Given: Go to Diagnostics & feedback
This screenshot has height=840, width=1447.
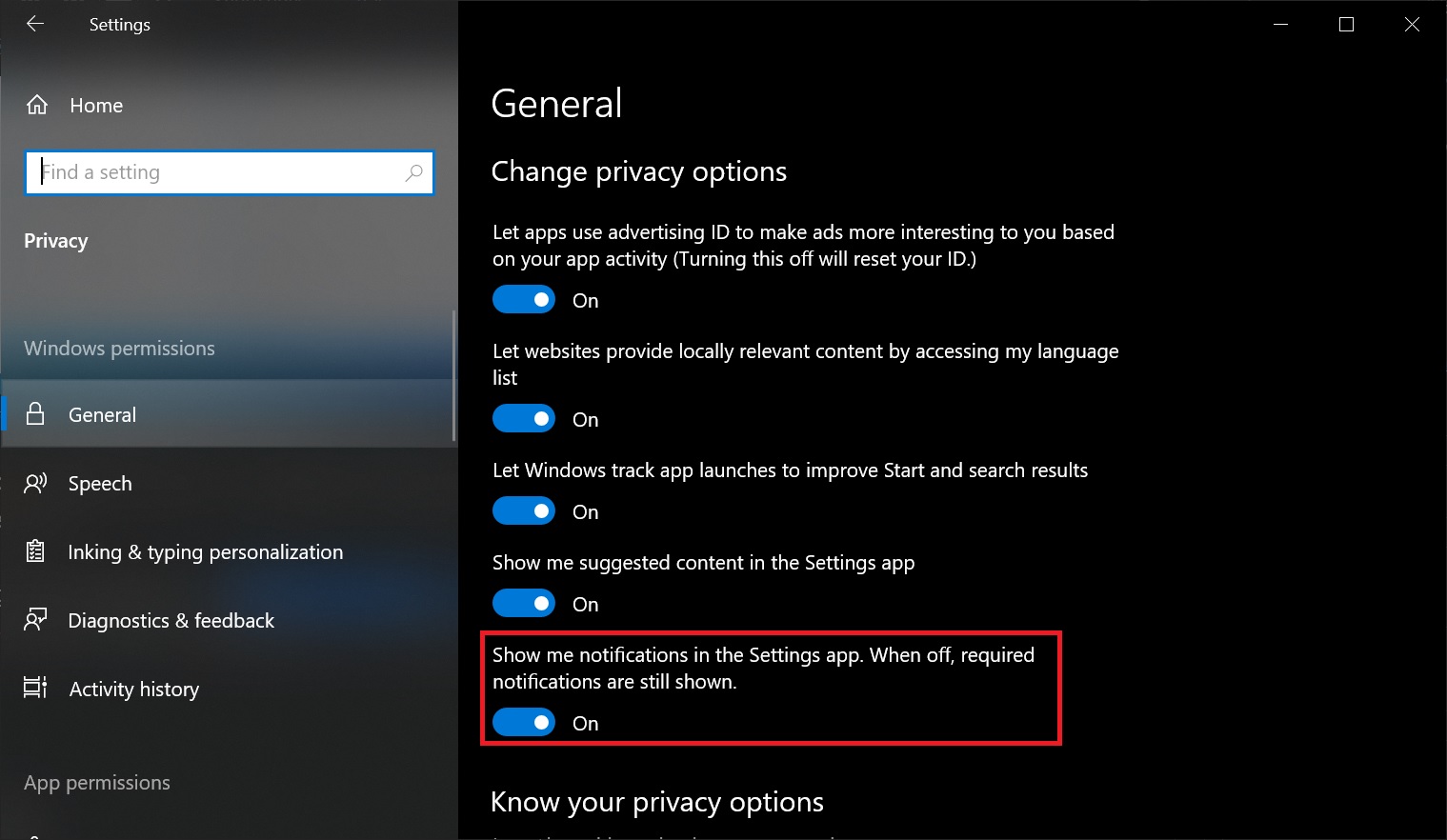Looking at the screenshot, I should pyautogui.click(x=229, y=620).
